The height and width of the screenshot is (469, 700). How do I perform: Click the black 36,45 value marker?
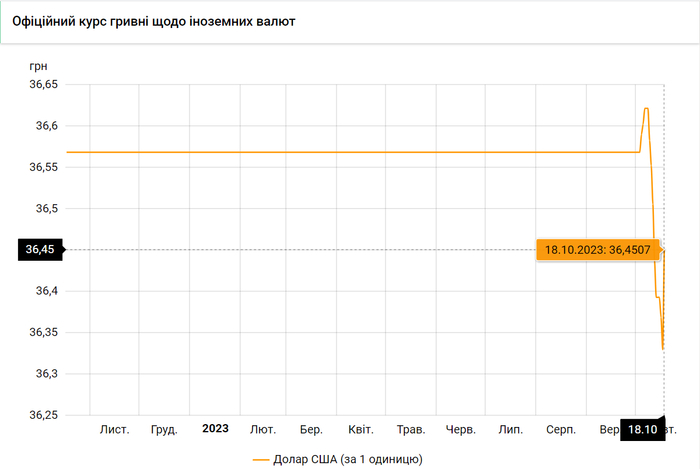pos(38,249)
